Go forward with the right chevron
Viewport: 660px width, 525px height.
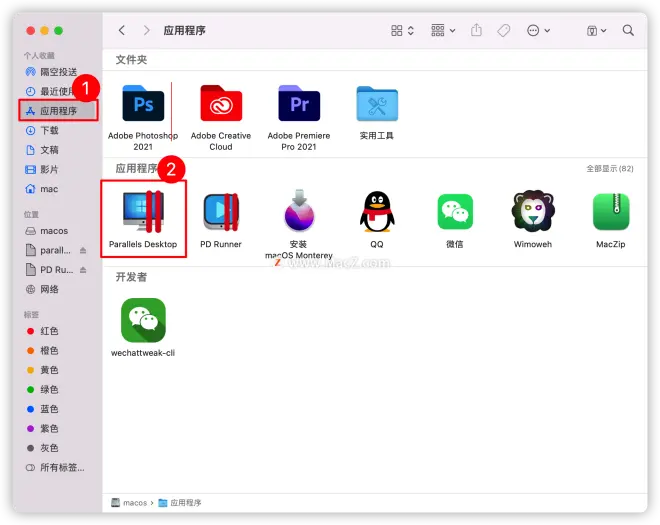click(146, 30)
